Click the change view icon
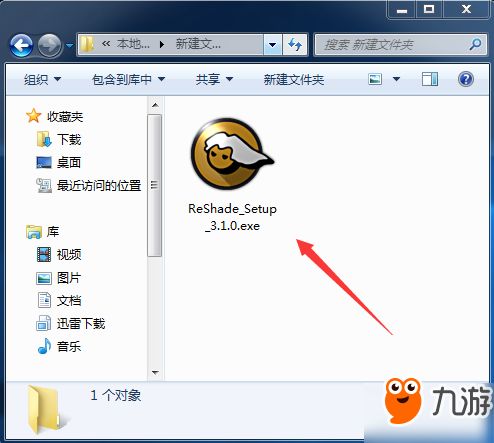 click(375, 79)
